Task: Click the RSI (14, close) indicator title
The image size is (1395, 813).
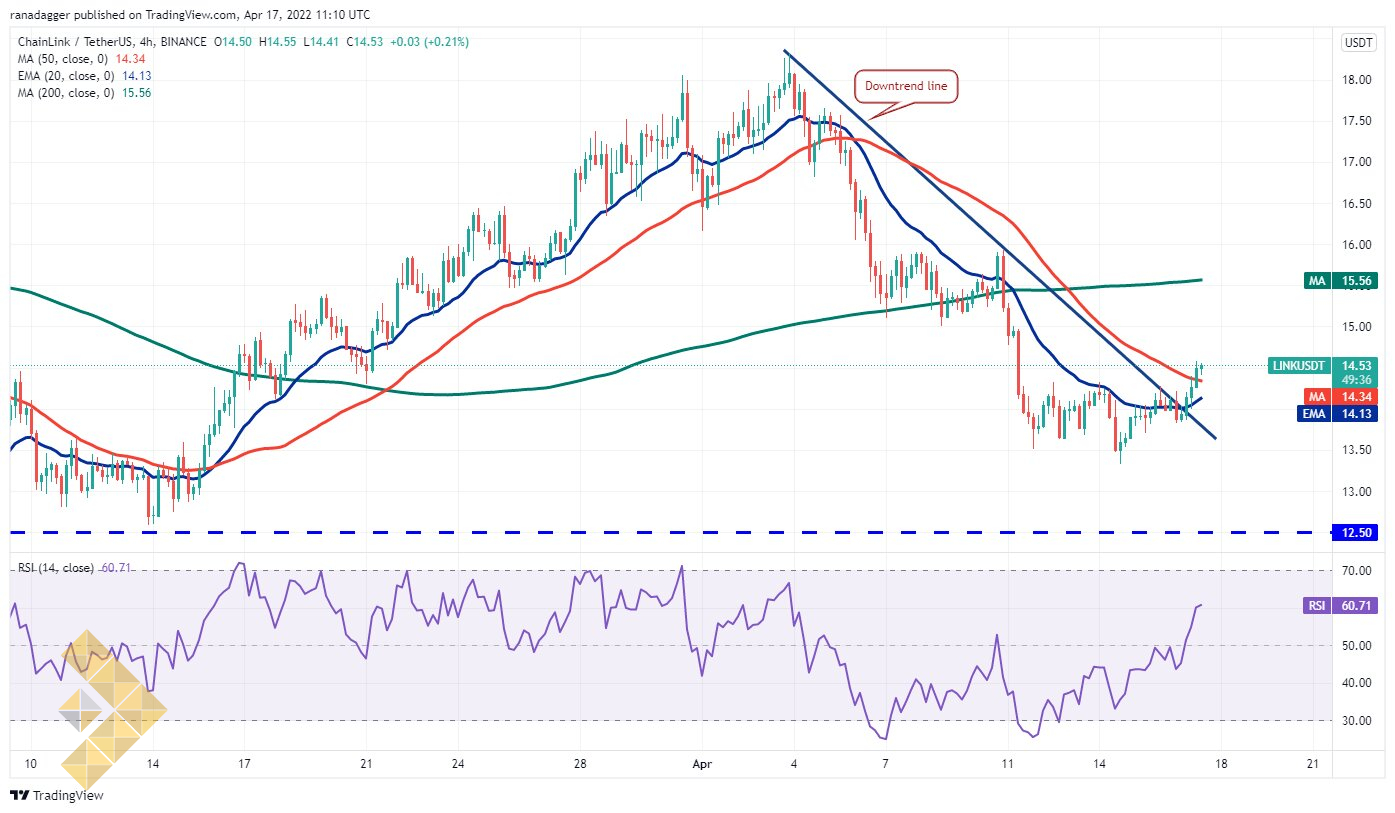Action: 56,568
